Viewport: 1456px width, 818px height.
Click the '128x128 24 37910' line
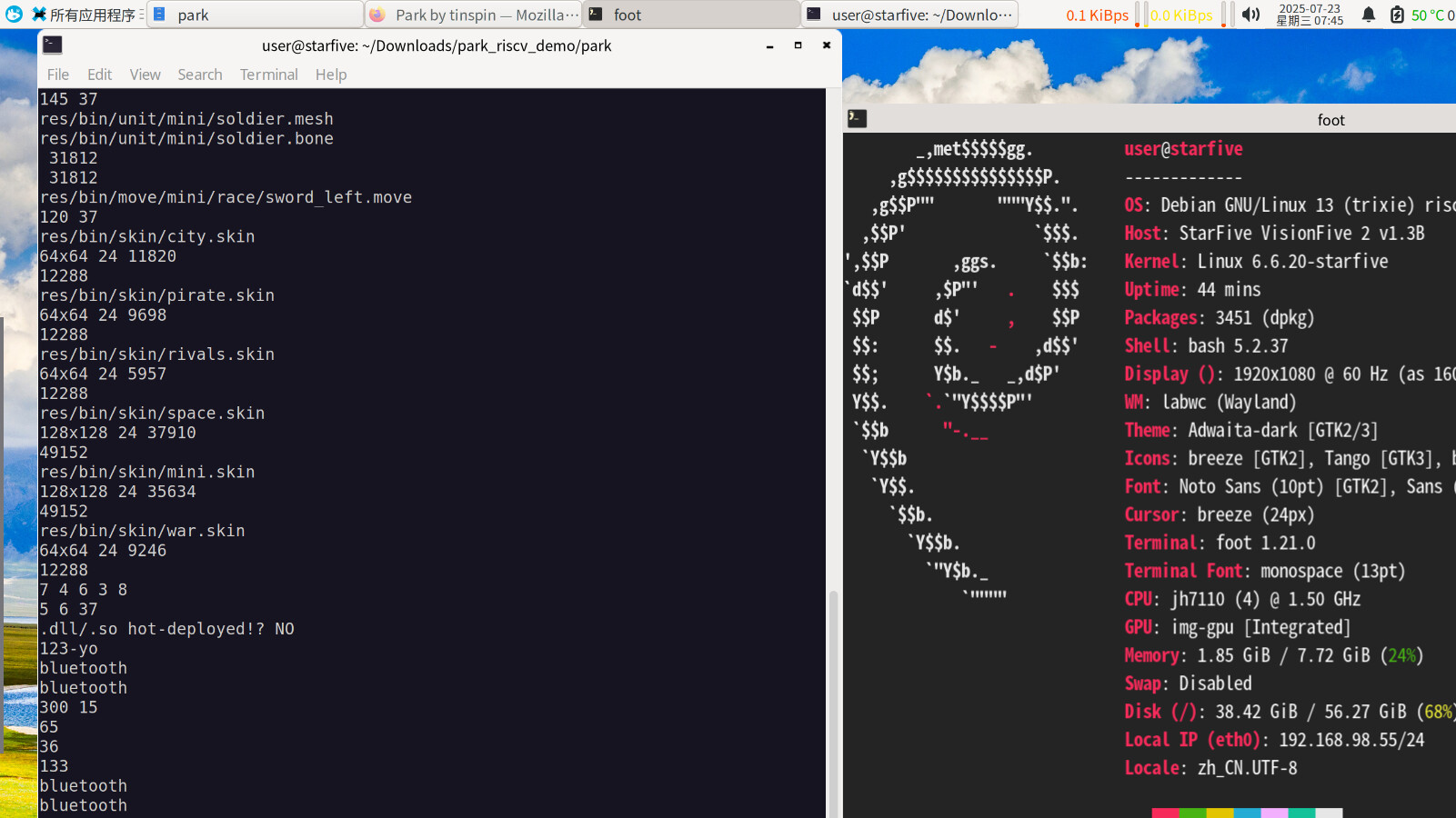[117, 433]
